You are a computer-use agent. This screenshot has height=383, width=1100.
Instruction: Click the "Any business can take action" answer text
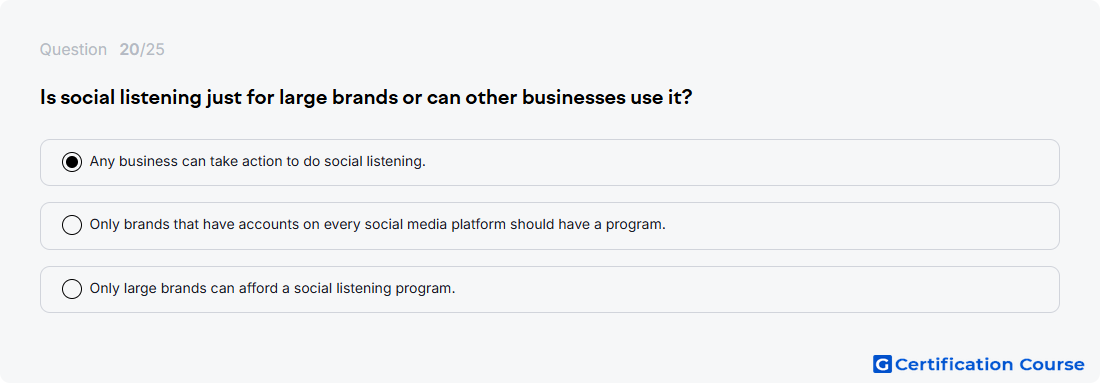pos(257,161)
